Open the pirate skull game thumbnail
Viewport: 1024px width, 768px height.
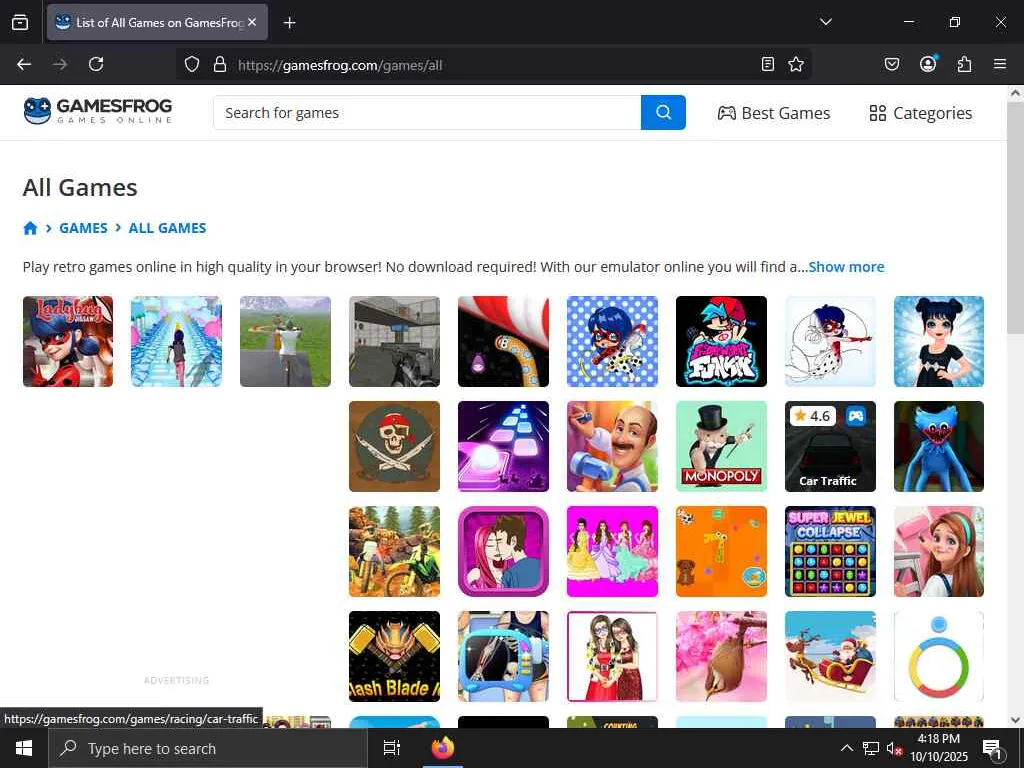394,446
